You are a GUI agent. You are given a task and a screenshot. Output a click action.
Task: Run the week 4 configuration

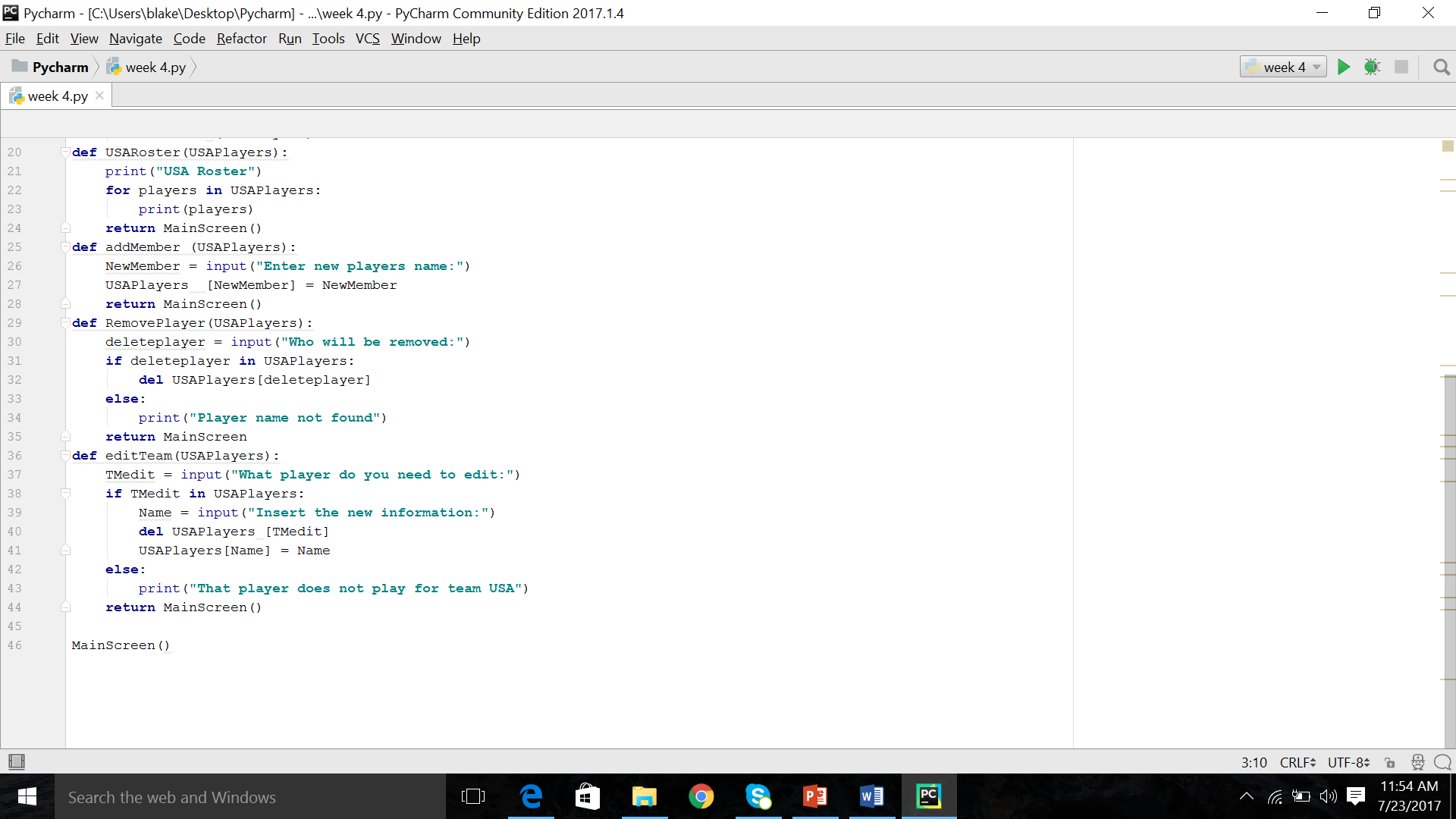coord(1343,67)
